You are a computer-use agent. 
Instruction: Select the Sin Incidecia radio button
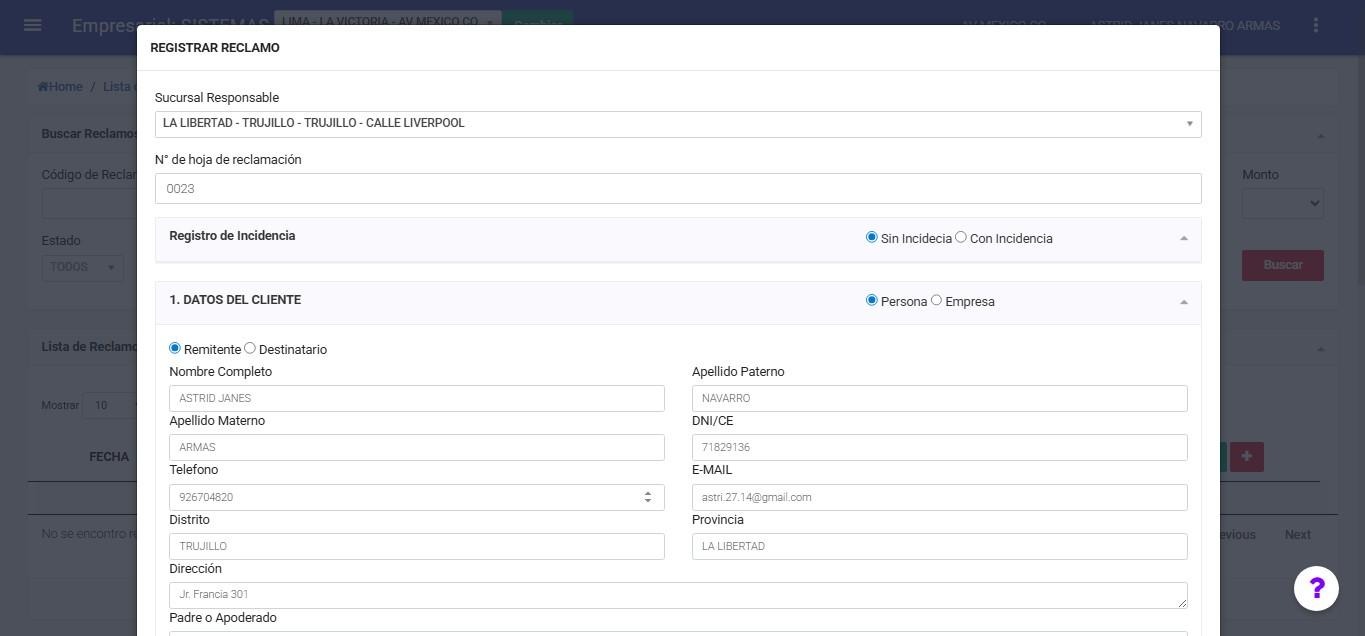[x=872, y=238]
